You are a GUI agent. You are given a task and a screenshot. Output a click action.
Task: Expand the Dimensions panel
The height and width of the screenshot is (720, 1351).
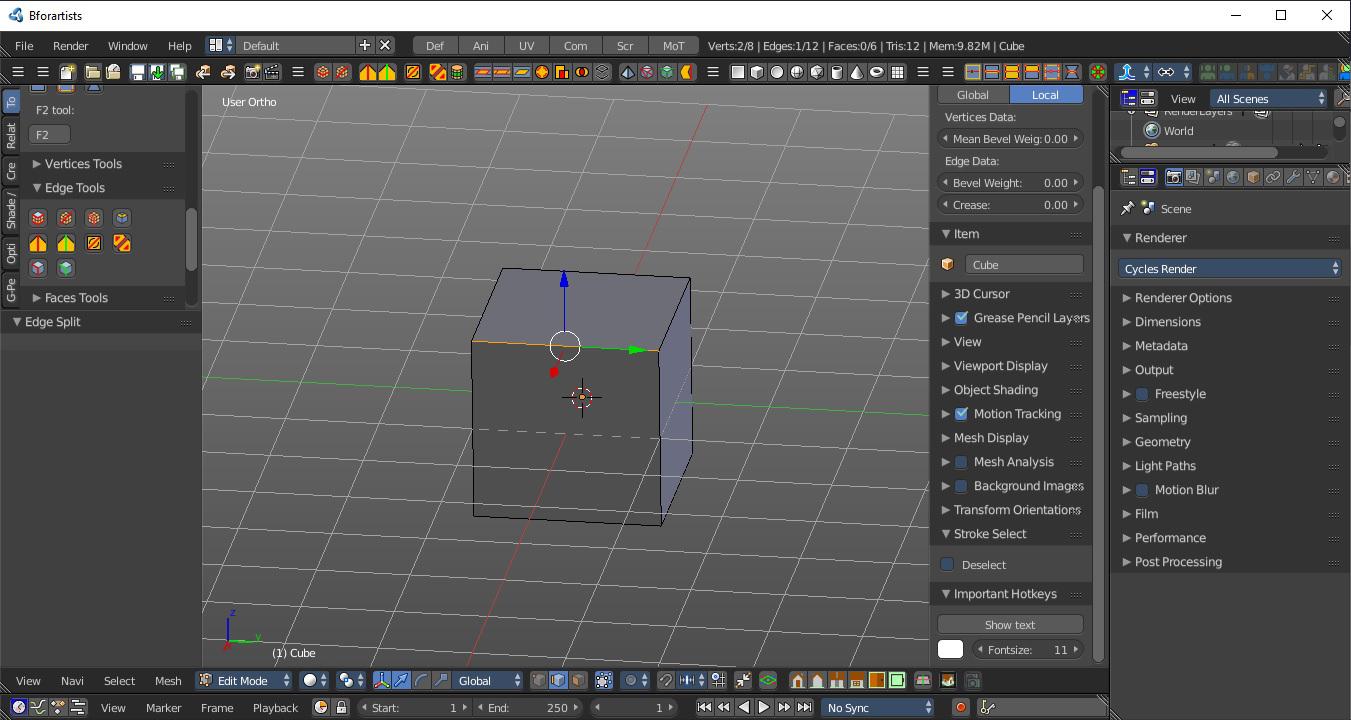click(x=1167, y=322)
